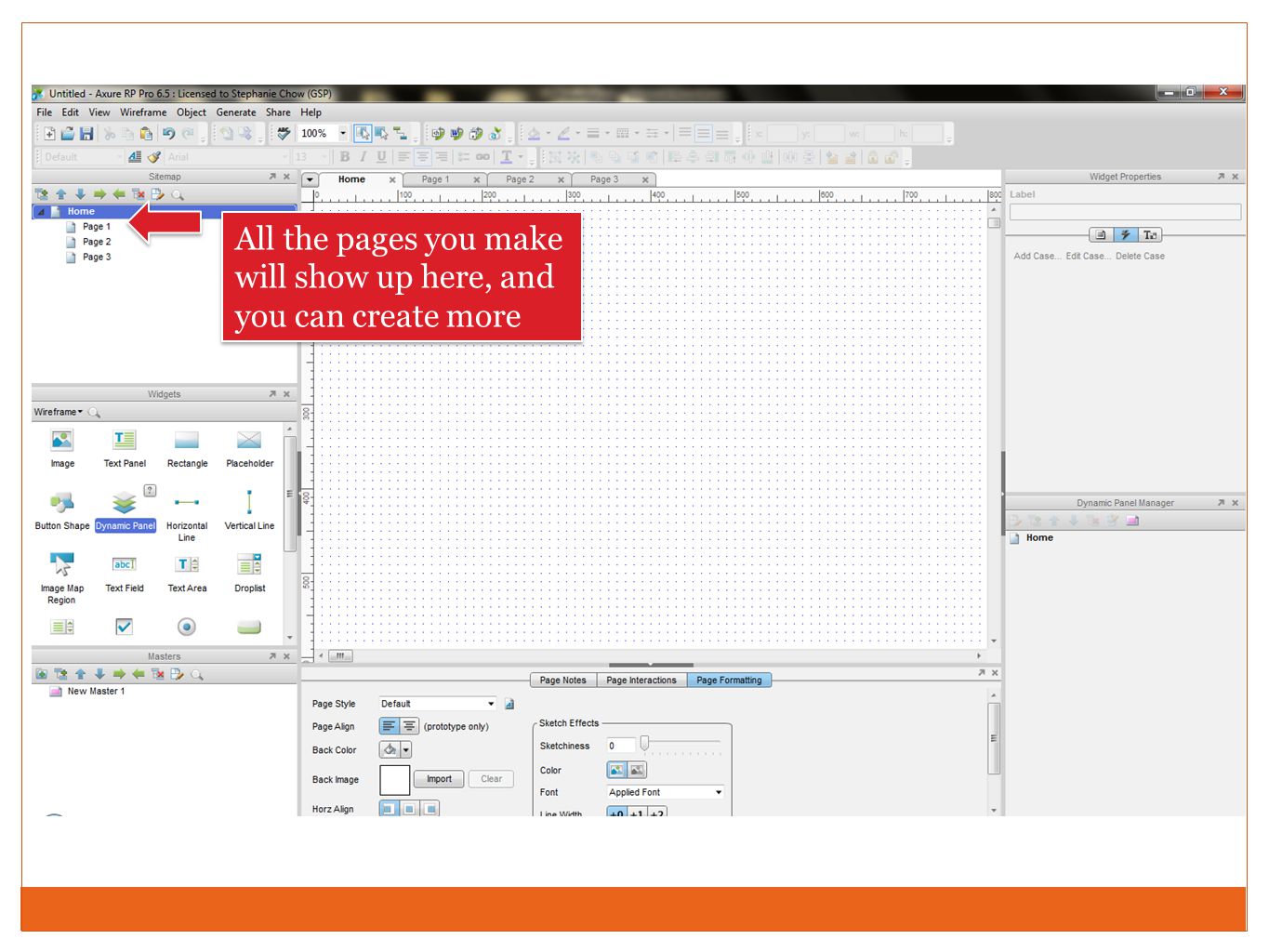Pick the format painter brush icon
This screenshot has height=952, width=1269.
(154, 157)
